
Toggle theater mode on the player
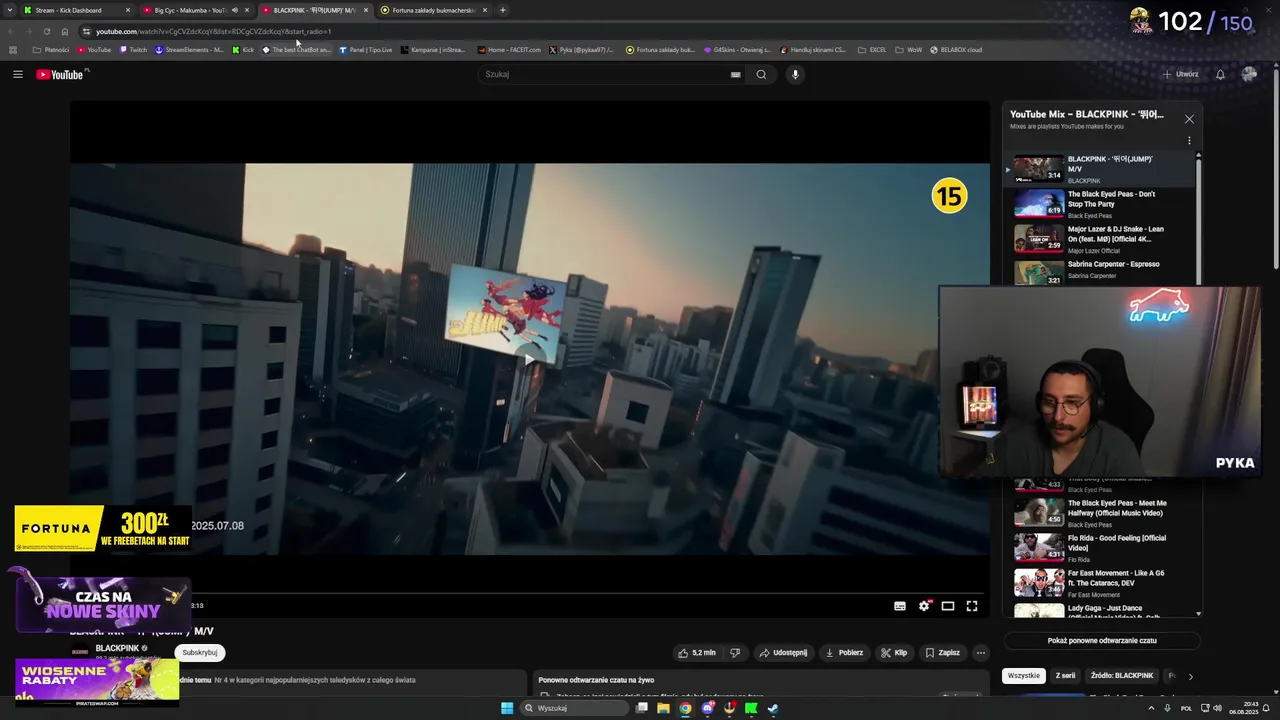click(x=948, y=606)
